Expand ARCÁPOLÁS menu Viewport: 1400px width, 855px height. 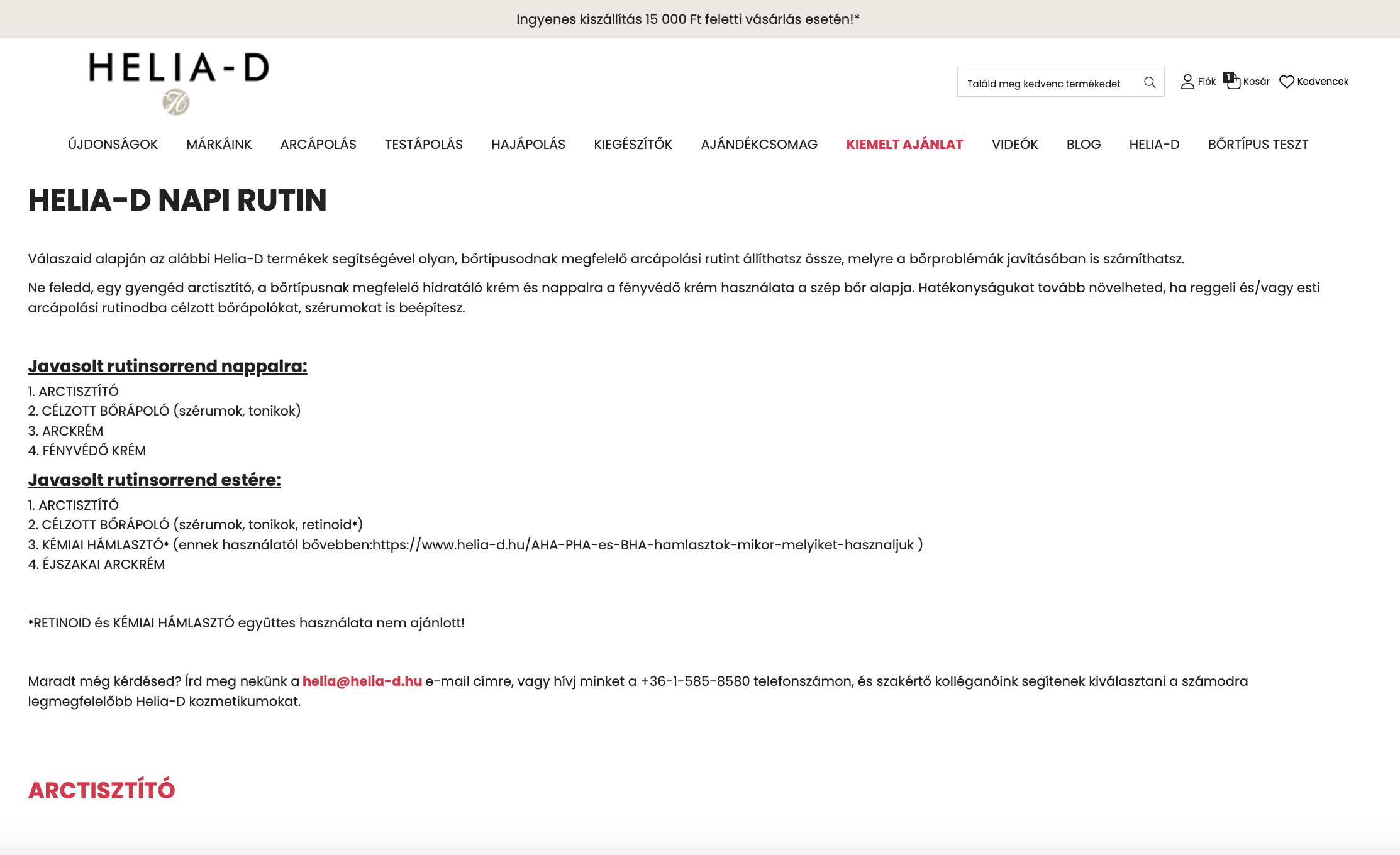point(318,145)
